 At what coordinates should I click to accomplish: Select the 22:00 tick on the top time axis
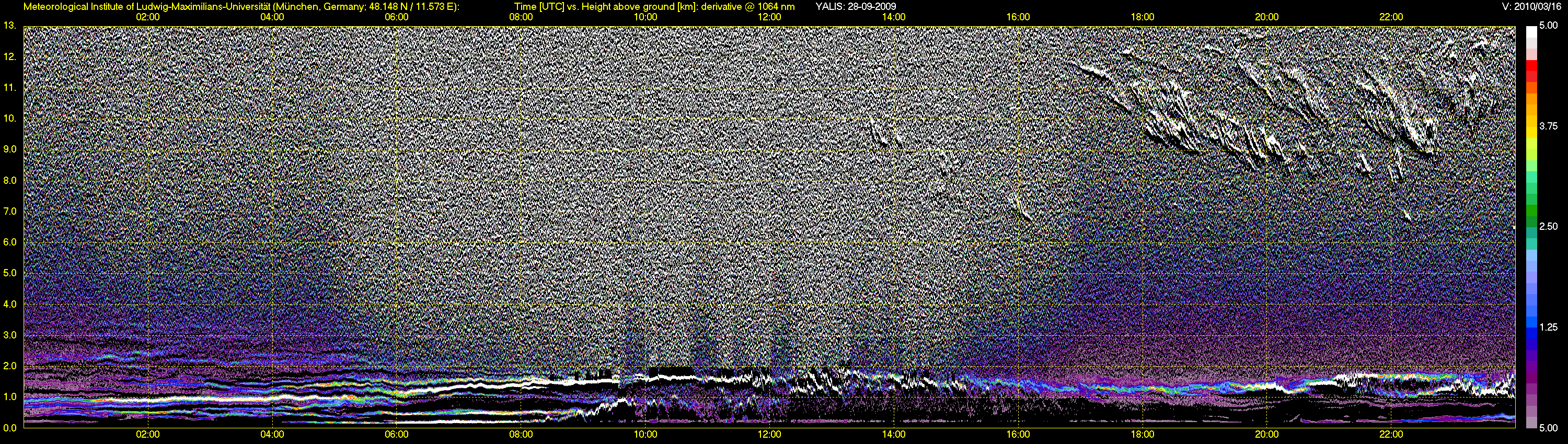1391,17
